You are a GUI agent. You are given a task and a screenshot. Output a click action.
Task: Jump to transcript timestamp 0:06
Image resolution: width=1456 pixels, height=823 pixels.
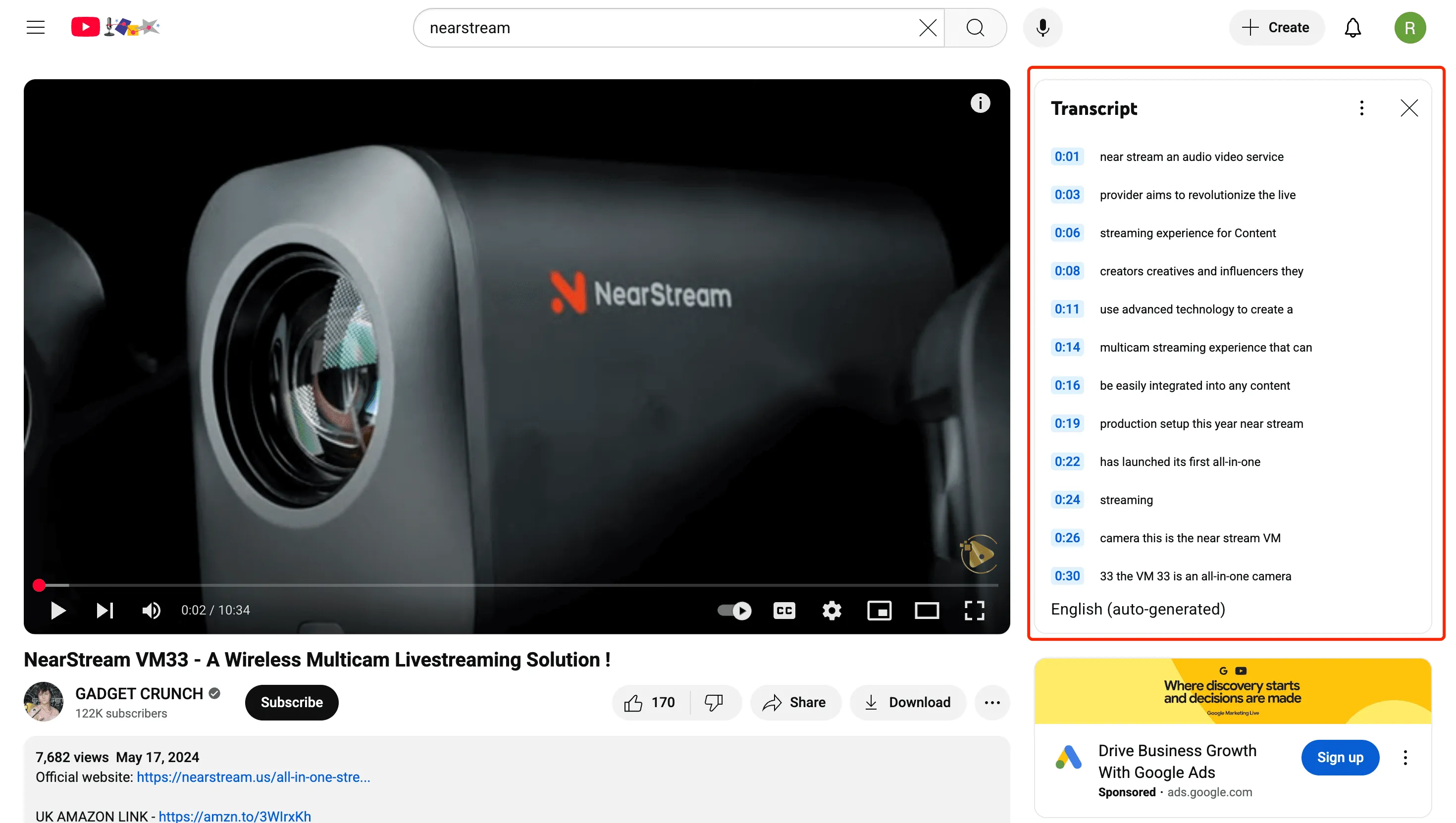(x=1067, y=233)
